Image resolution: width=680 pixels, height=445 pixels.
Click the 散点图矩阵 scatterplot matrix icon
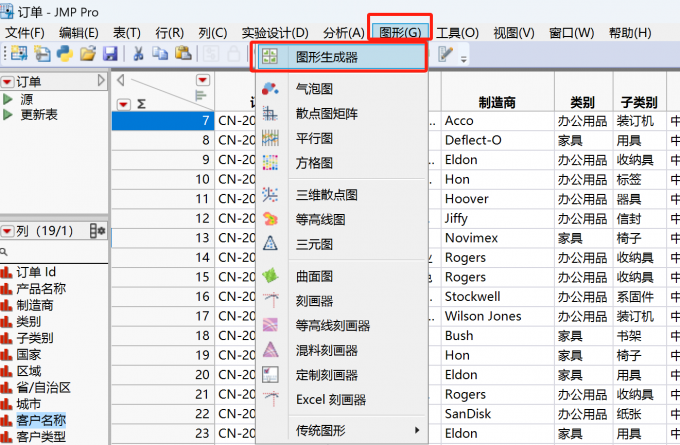click(270, 114)
